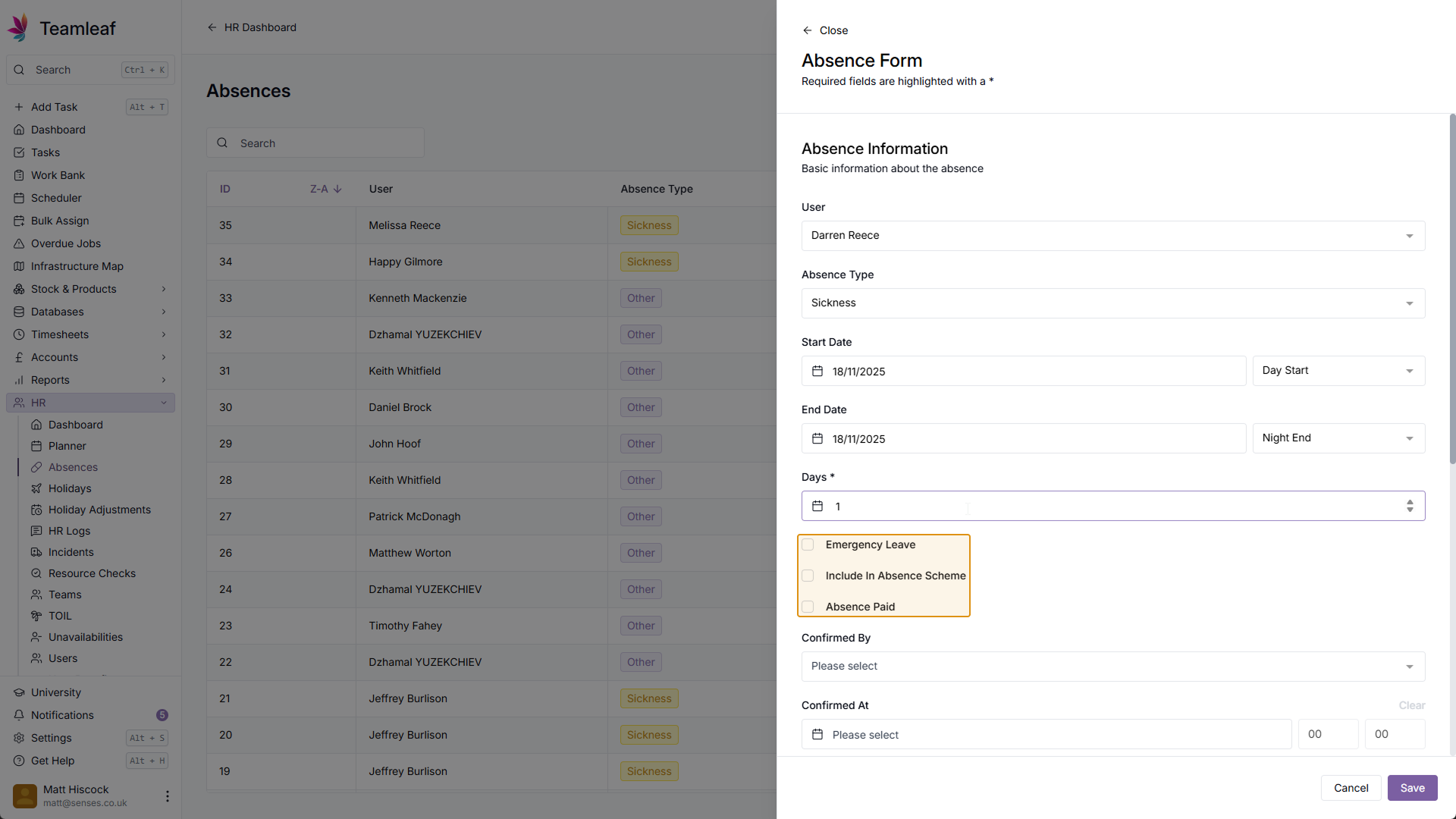Click the Scheduler calendar icon in sidebar
This screenshot has width=1456, height=819.
(19, 198)
